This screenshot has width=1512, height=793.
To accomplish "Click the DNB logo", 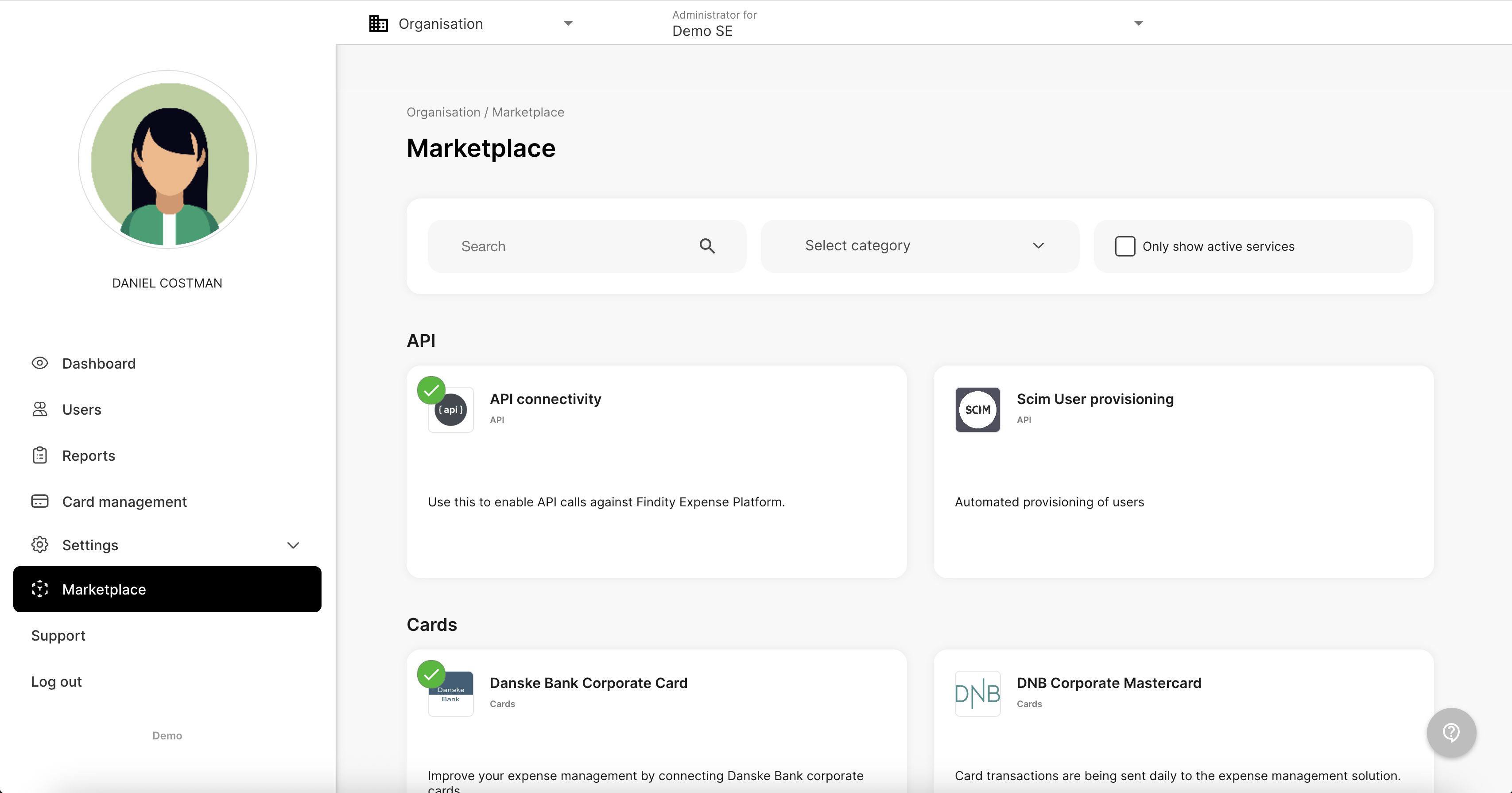I will tap(977, 694).
